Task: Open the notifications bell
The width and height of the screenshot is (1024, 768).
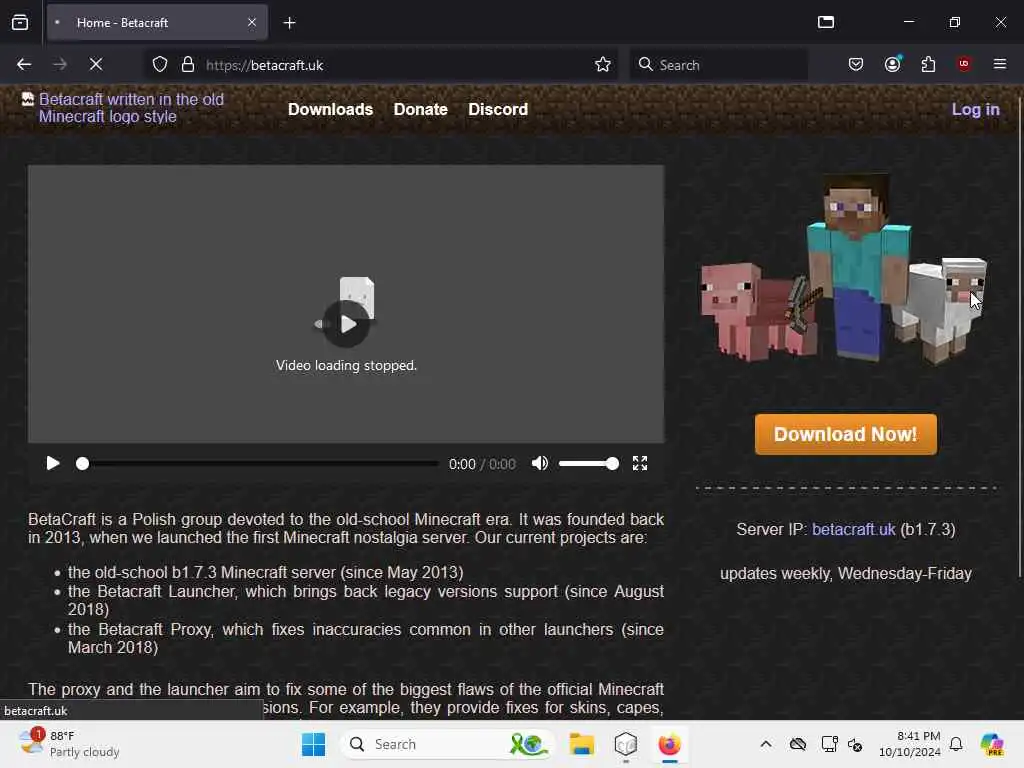Action: point(956,744)
